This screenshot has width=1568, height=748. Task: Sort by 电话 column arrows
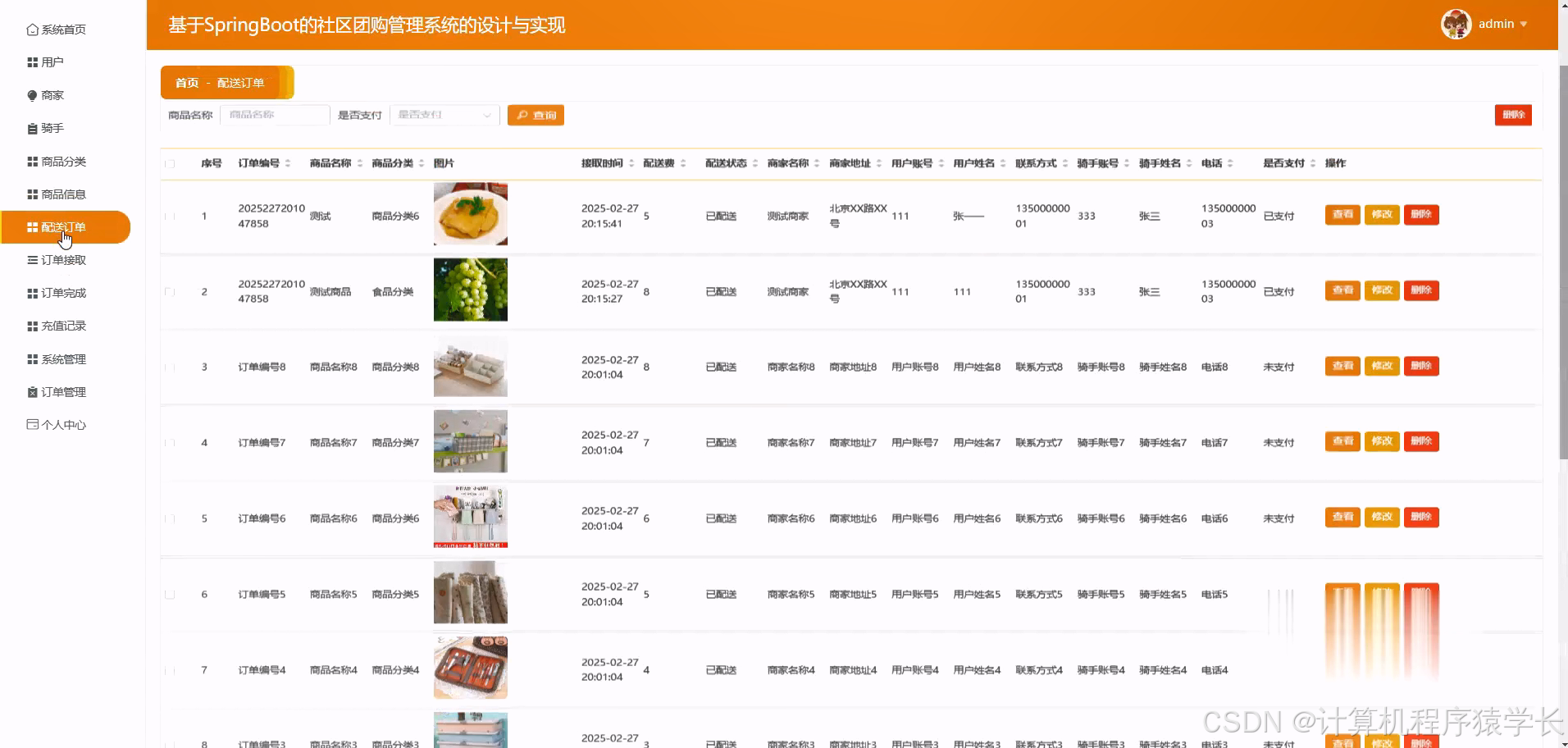[x=1230, y=163]
